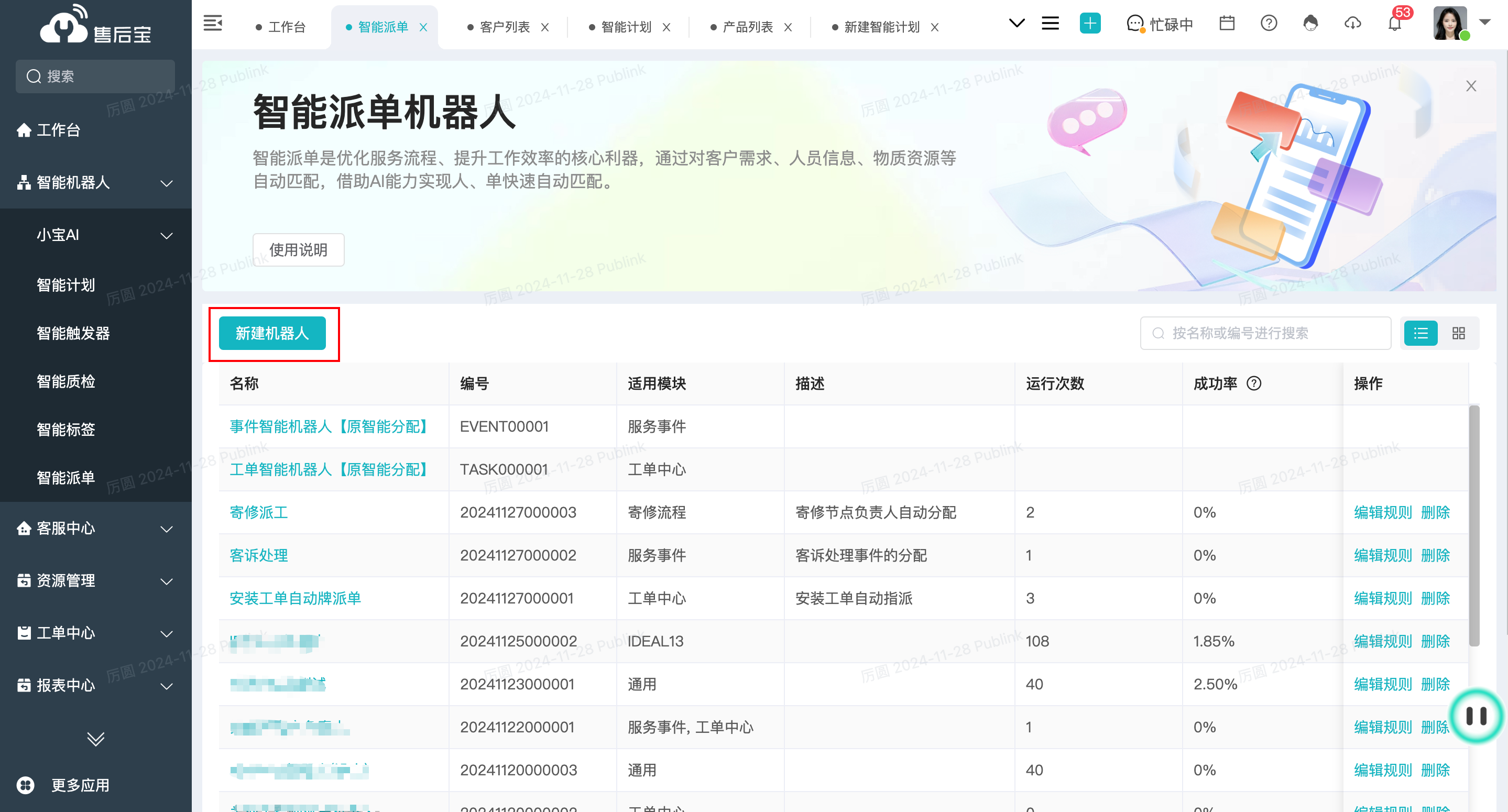Screen dimensions: 1508x812
Task: Open the 客诉处理 robot link
Action: [x=258, y=556]
